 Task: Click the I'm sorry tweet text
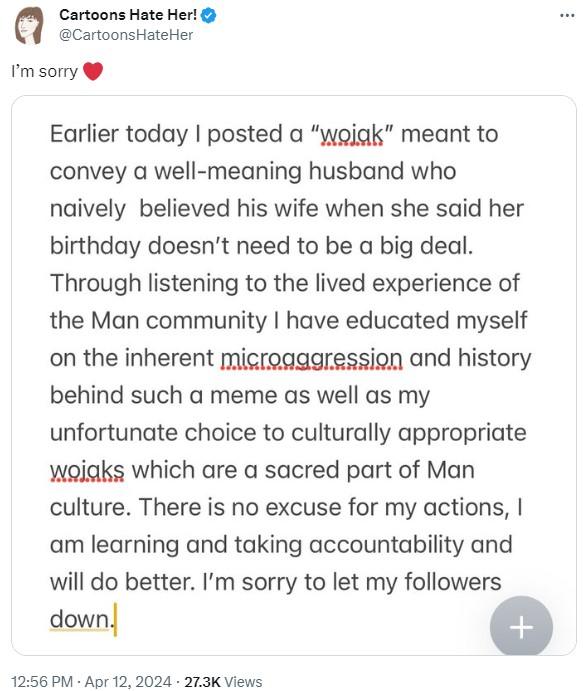coord(45,71)
